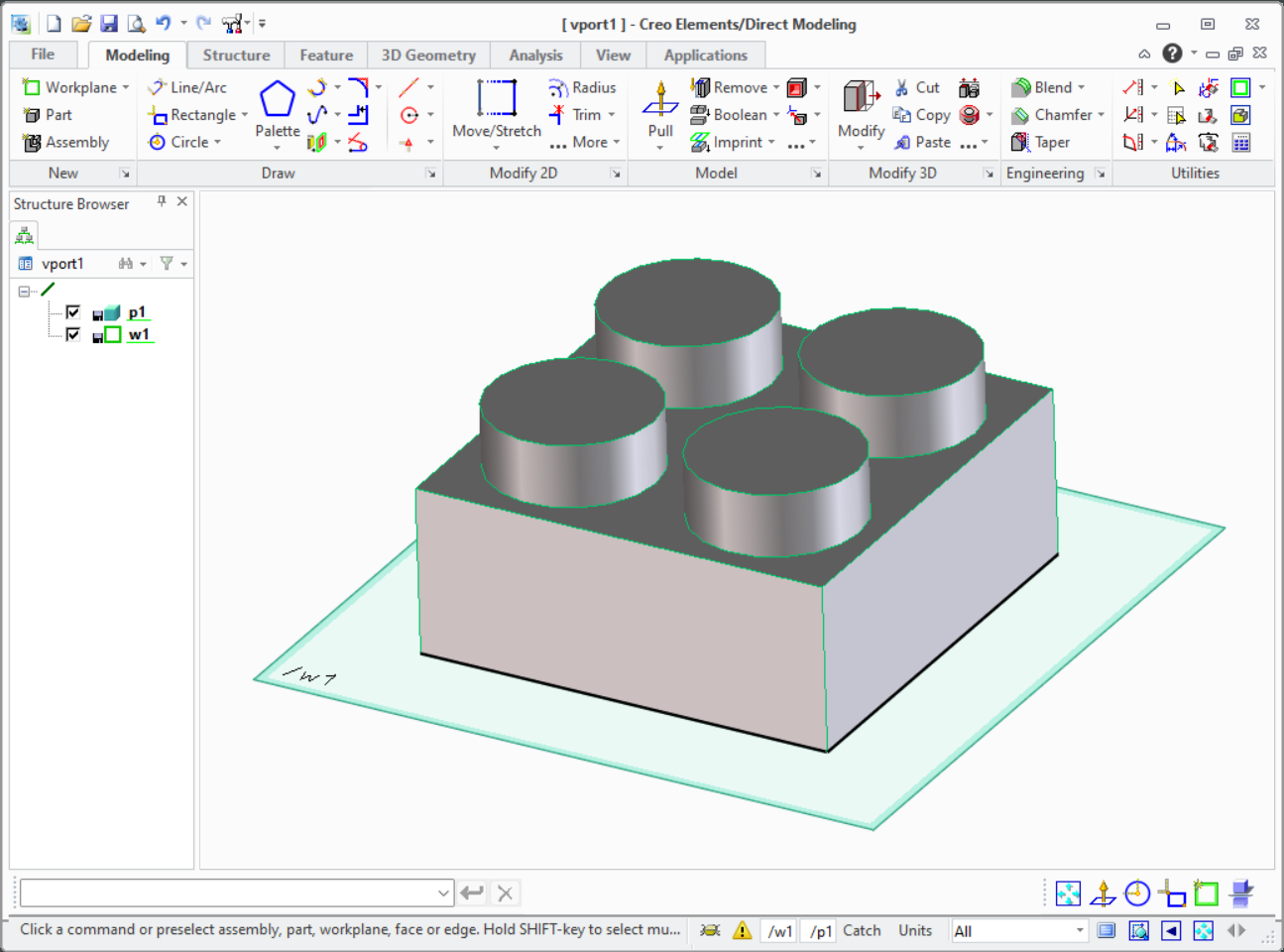Open the Rectangle dropdown arrow
Viewport: 1284px width, 952px height.
[x=245, y=115]
